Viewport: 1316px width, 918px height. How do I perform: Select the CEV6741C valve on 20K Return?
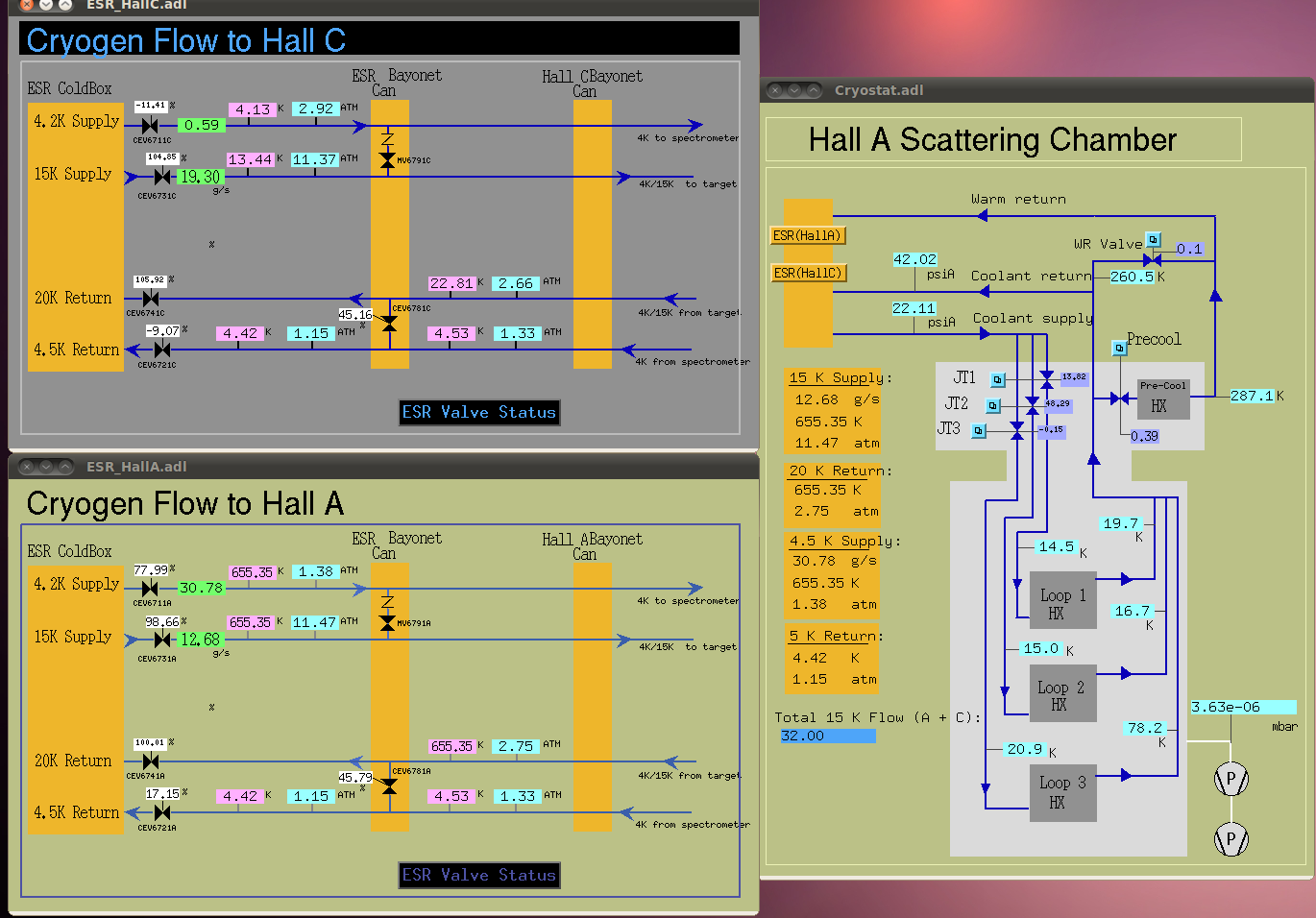(151, 299)
